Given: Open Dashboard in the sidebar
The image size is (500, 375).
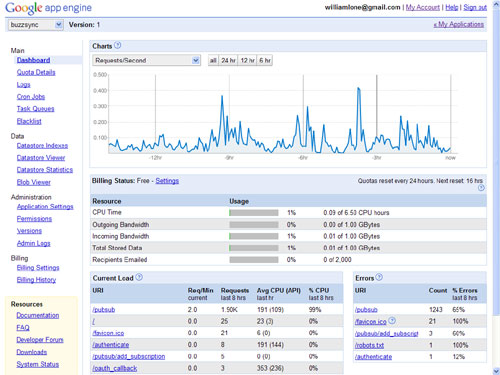Looking at the screenshot, I should tap(33, 60).
